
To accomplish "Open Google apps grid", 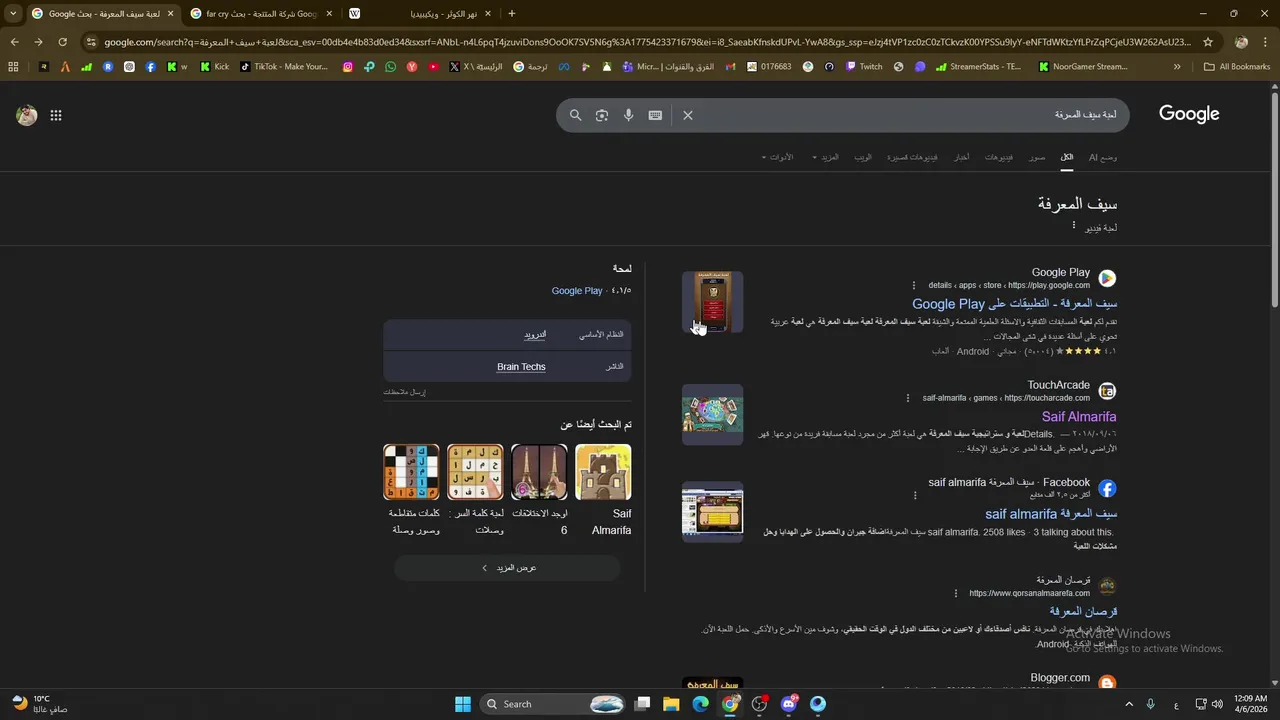I will pos(56,115).
